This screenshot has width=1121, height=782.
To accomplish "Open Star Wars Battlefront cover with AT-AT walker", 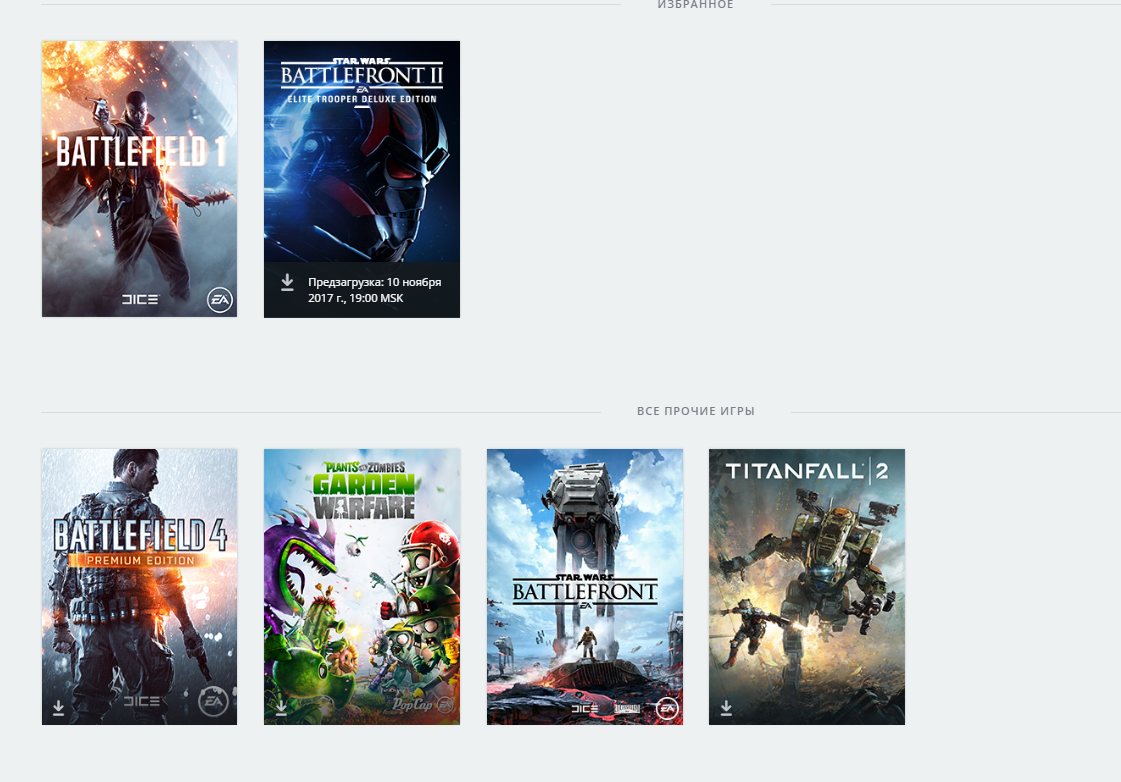I will tap(585, 587).
